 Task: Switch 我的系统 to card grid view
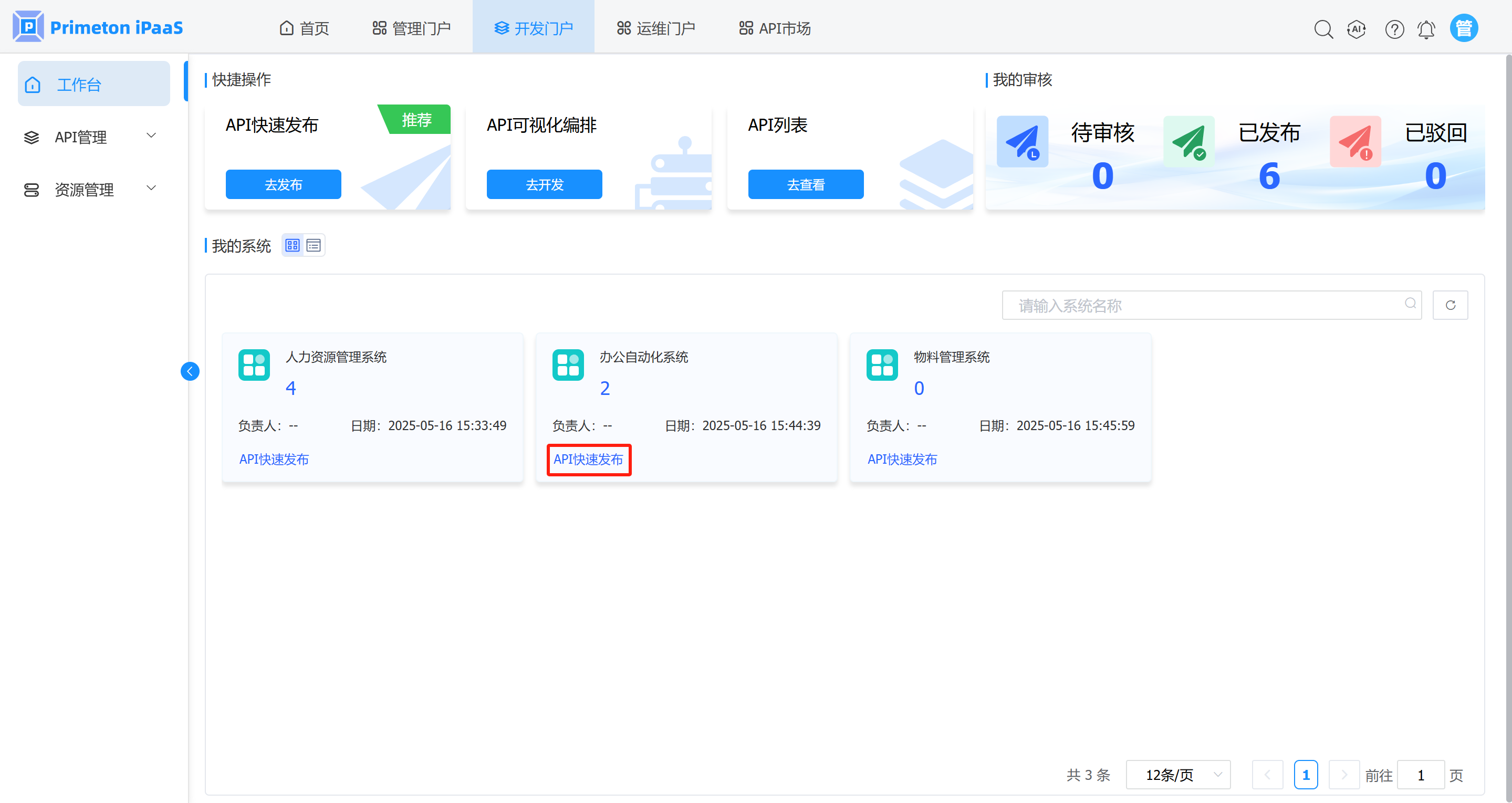point(293,245)
